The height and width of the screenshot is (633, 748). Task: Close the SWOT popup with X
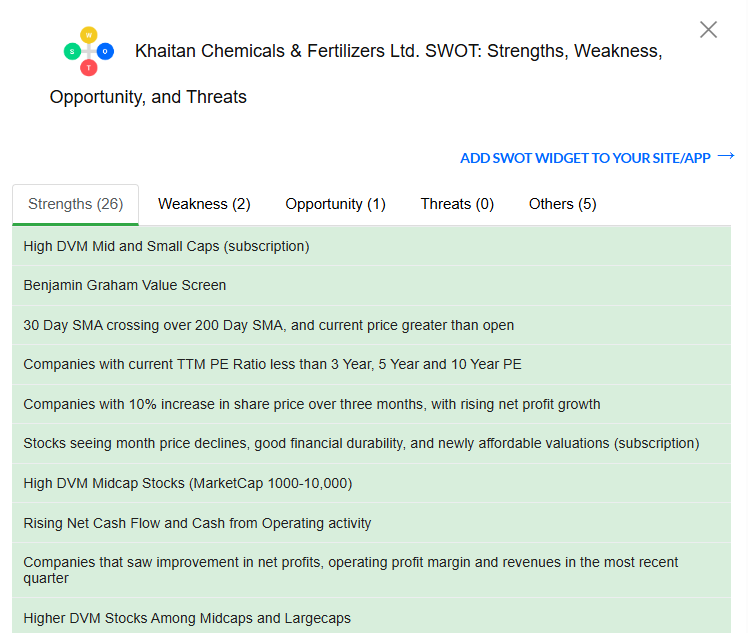(x=708, y=30)
